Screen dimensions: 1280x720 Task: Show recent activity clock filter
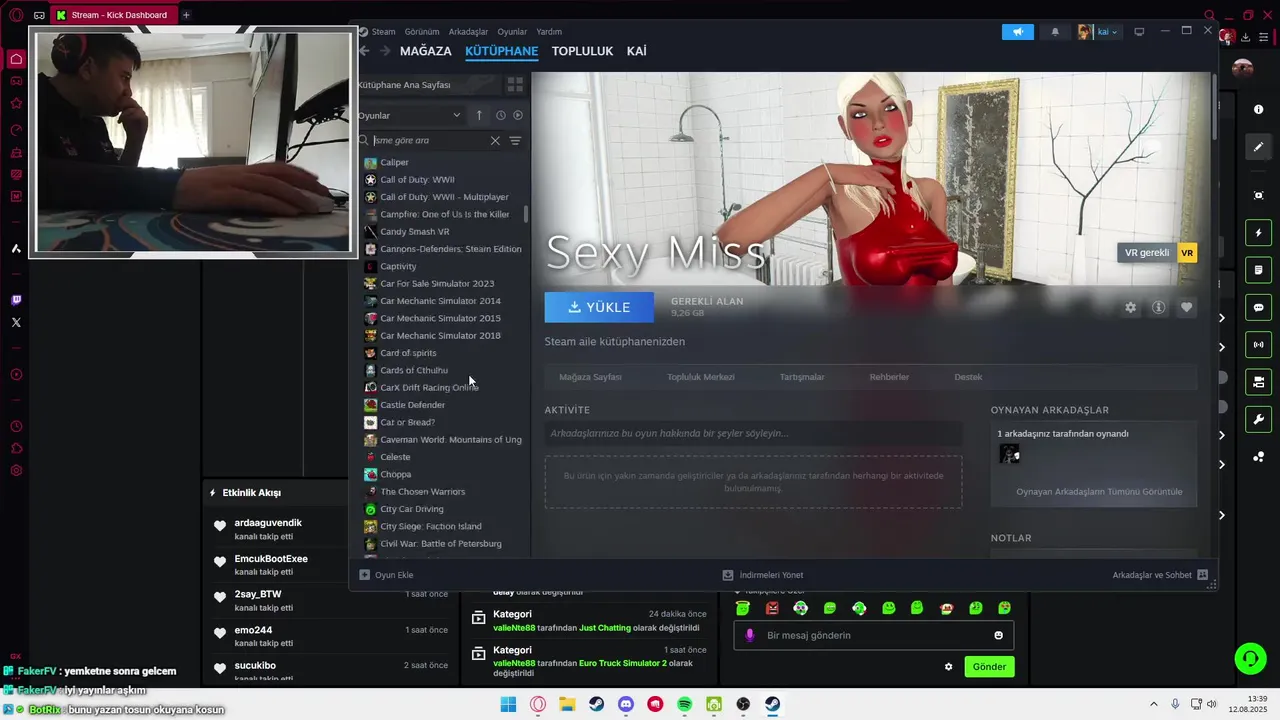tap(501, 115)
